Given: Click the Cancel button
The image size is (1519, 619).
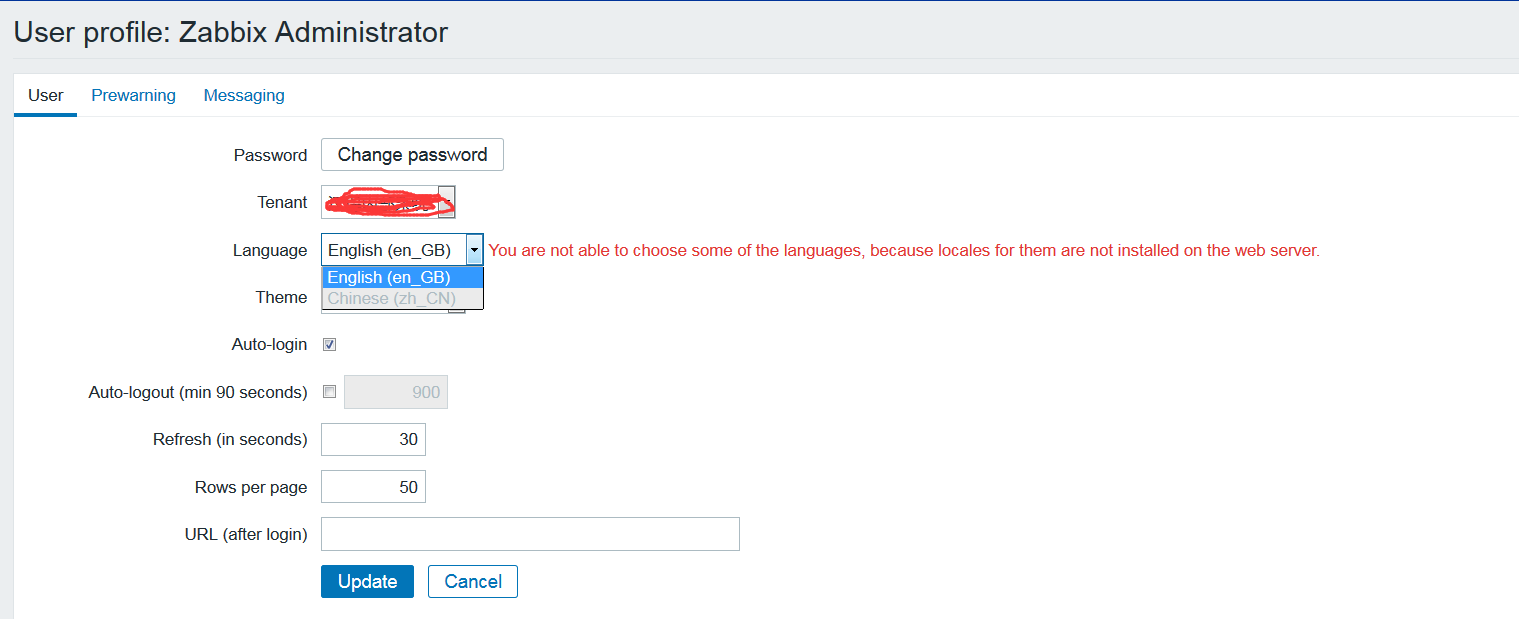Looking at the screenshot, I should pos(473,581).
